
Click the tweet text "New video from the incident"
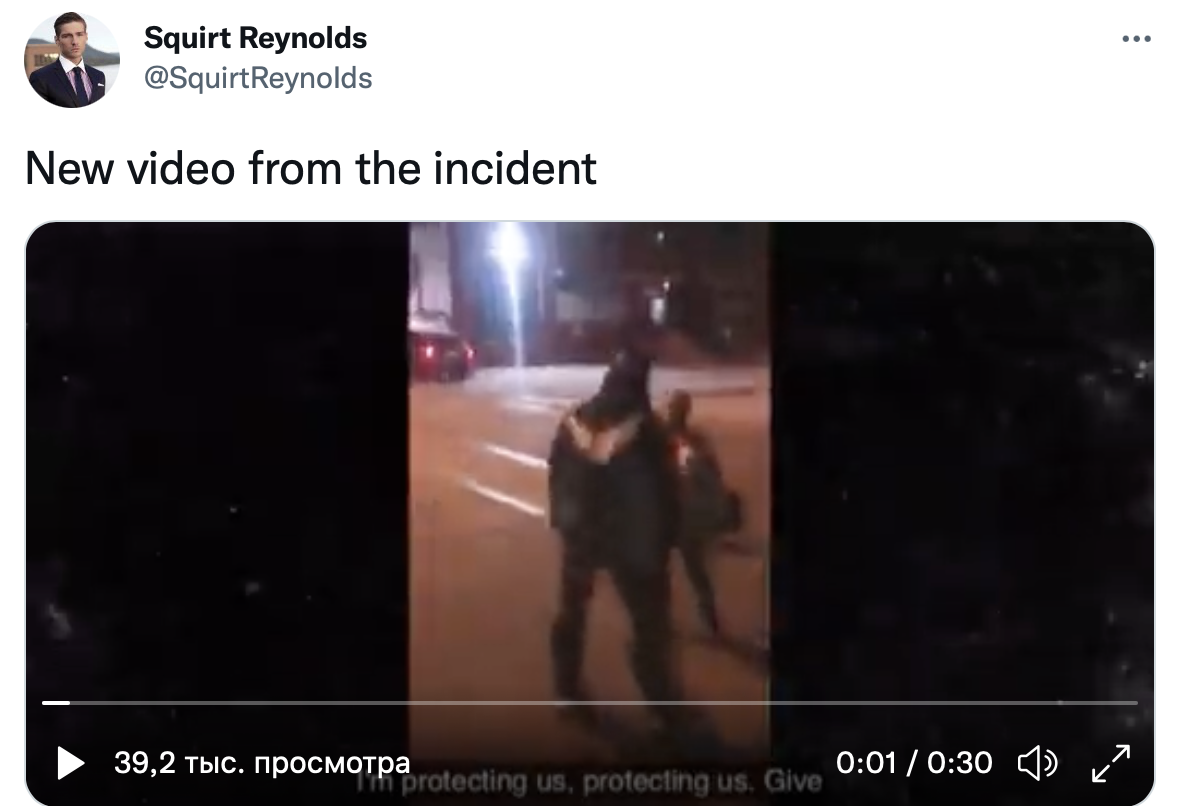pos(311,168)
